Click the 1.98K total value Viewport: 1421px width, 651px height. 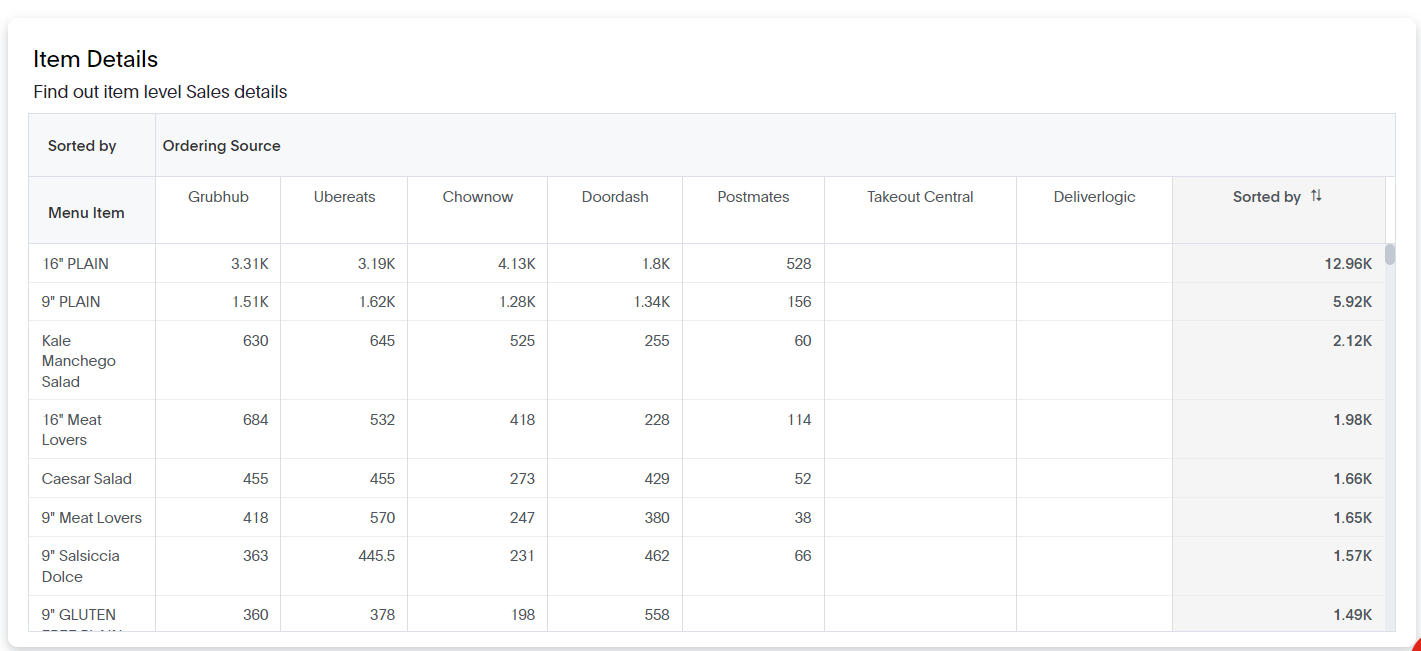pyautogui.click(x=1352, y=420)
